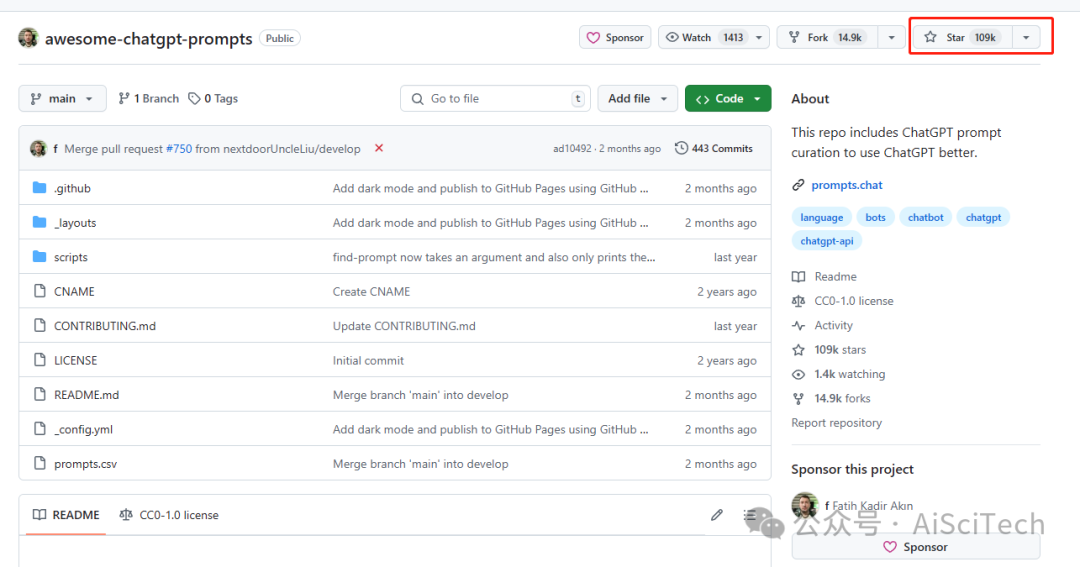Open the star lists dropdown arrow
This screenshot has height=567, width=1080.
[x=1026, y=38]
